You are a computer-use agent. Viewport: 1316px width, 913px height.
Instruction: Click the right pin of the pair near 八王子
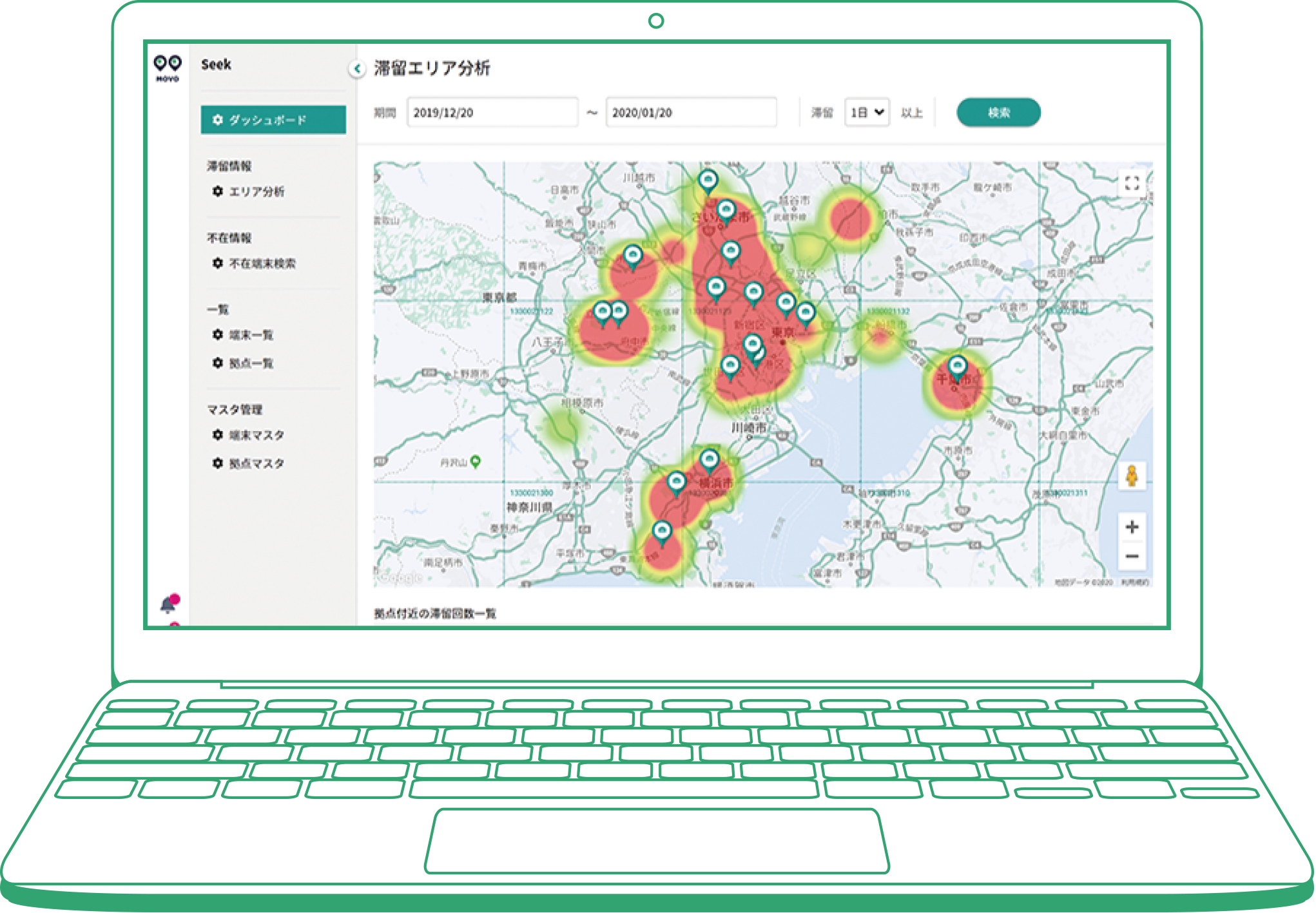click(619, 314)
